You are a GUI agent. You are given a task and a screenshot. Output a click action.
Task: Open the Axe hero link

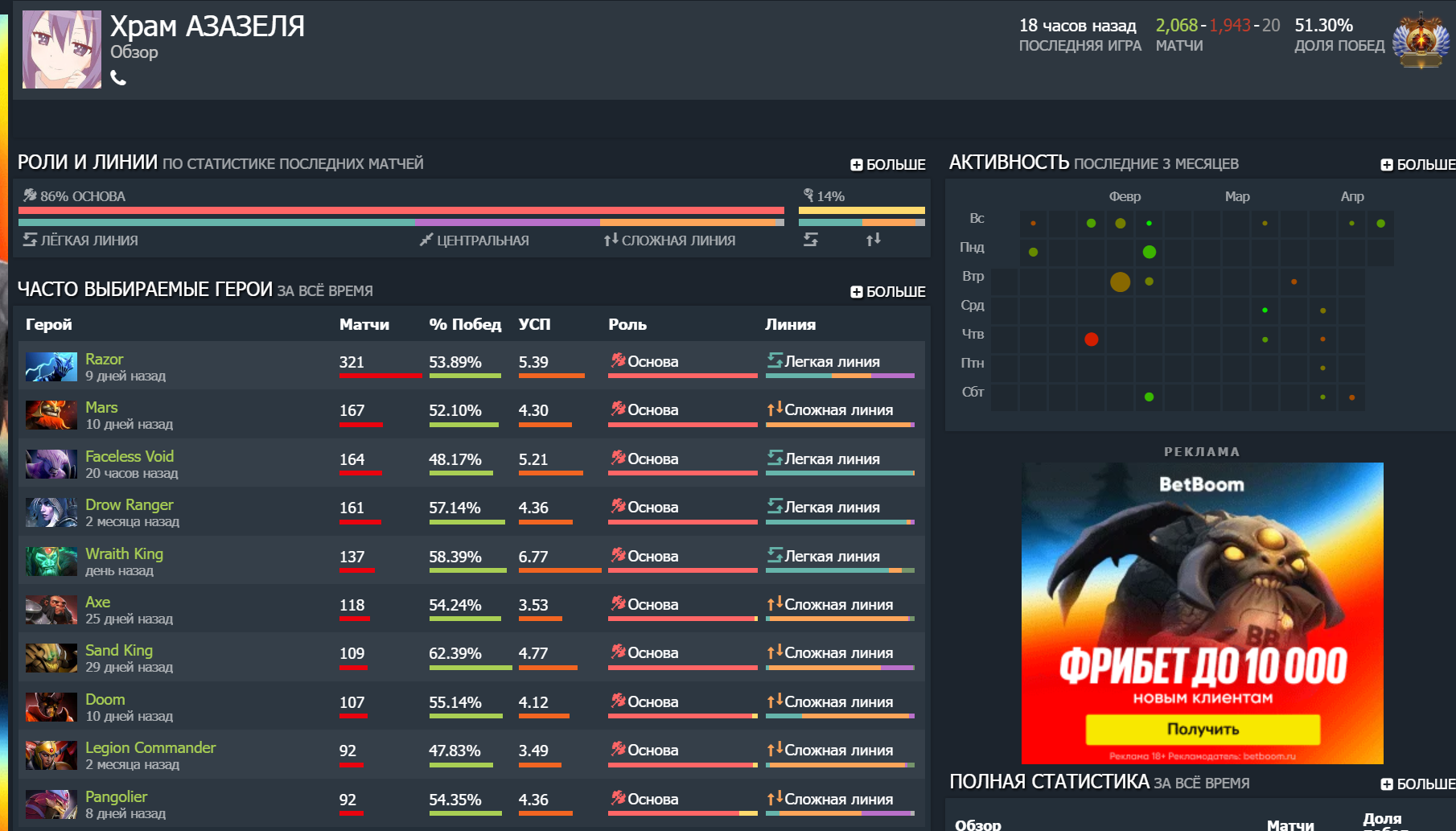[x=98, y=602]
